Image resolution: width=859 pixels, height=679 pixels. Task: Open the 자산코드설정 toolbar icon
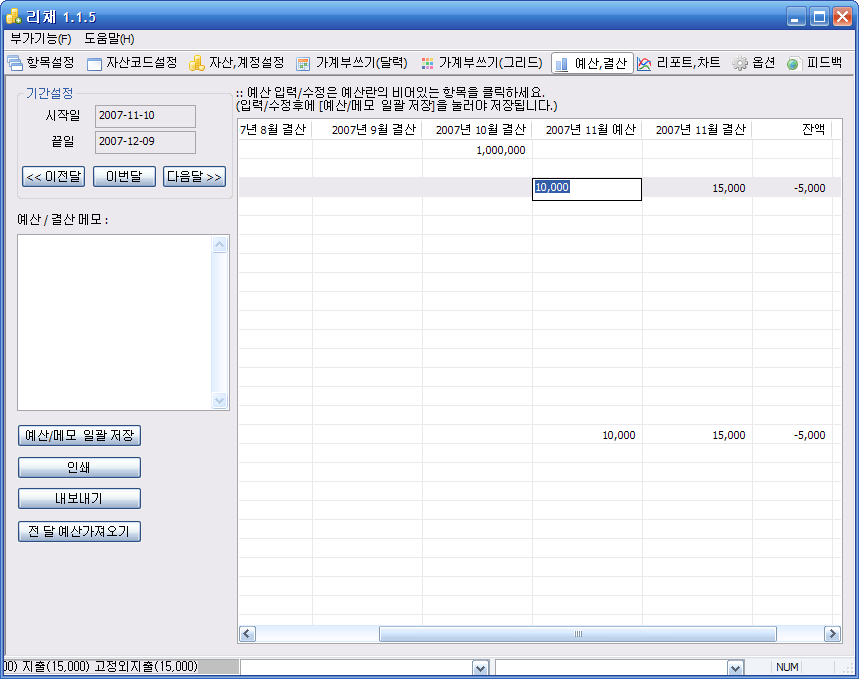coord(95,63)
